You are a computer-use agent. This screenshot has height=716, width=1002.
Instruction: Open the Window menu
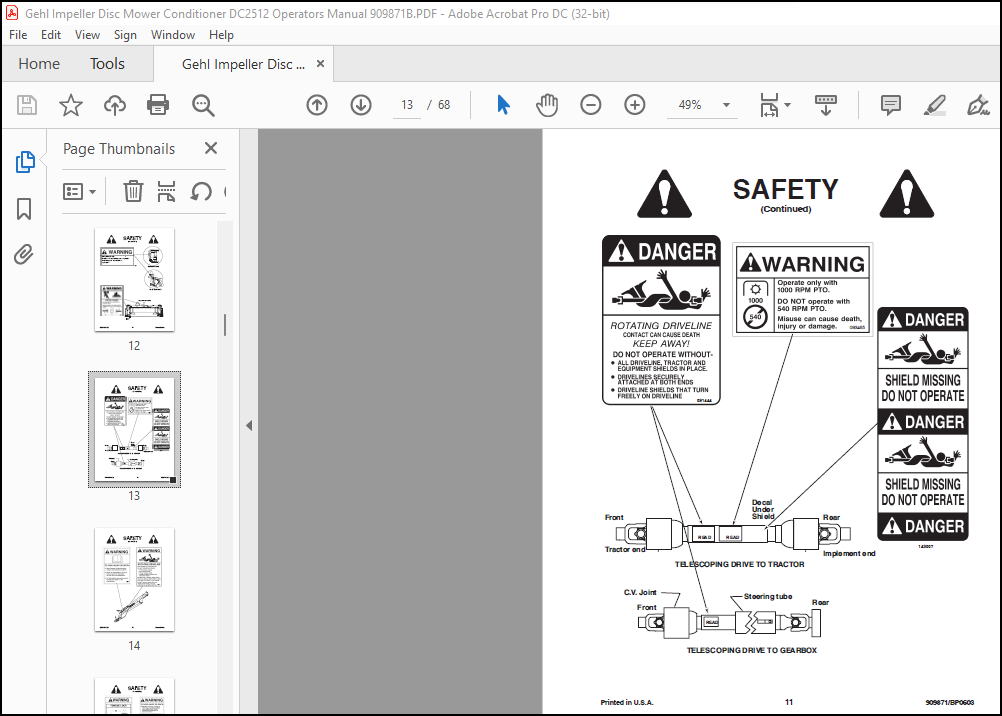173,35
